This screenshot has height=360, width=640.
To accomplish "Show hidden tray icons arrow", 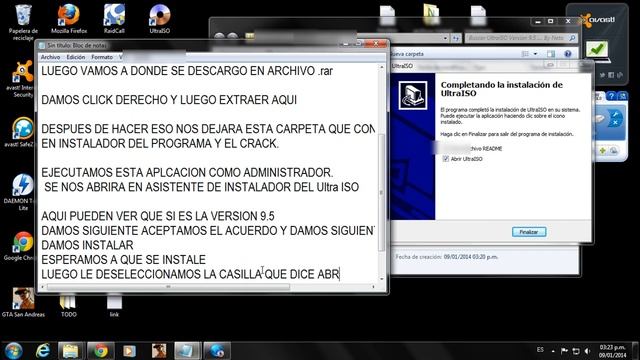I will pos(553,351).
